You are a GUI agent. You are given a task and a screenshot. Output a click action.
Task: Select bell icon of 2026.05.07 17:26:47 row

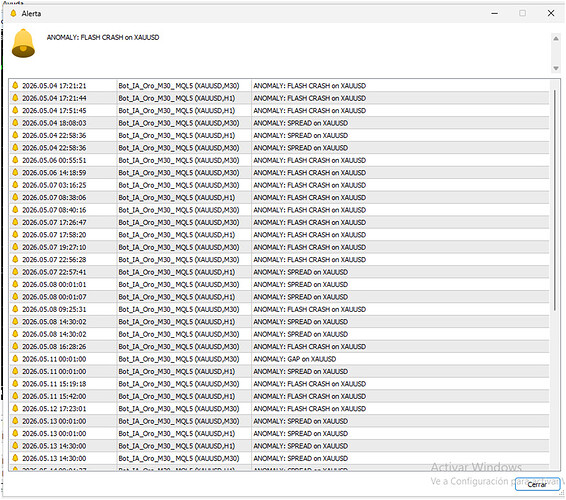tap(15, 222)
